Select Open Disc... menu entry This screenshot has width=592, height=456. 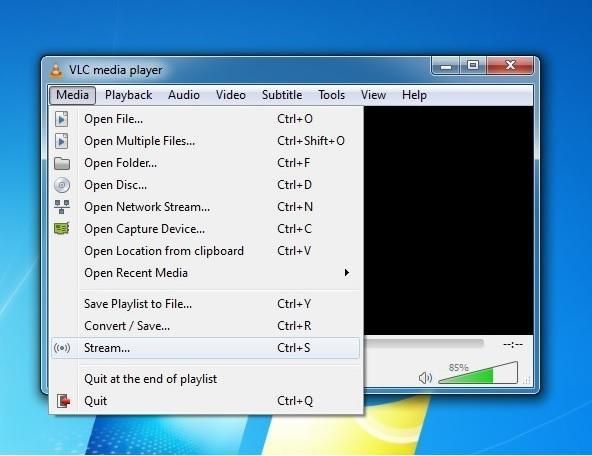coord(206,185)
